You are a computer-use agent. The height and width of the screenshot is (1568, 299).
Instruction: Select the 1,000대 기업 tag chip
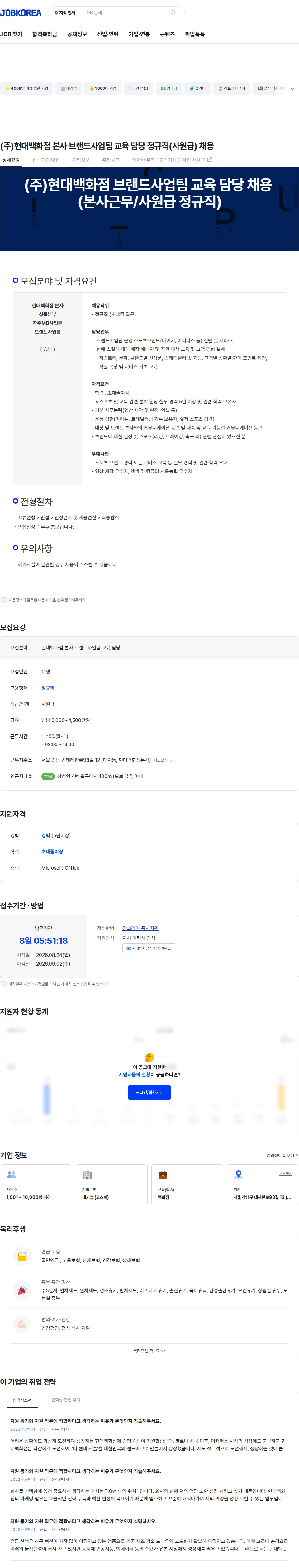click(x=102, y=88)
